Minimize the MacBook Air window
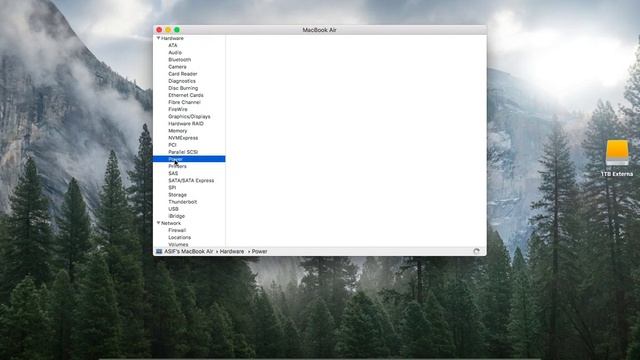 pyautogui.click(x=168, y=30)
